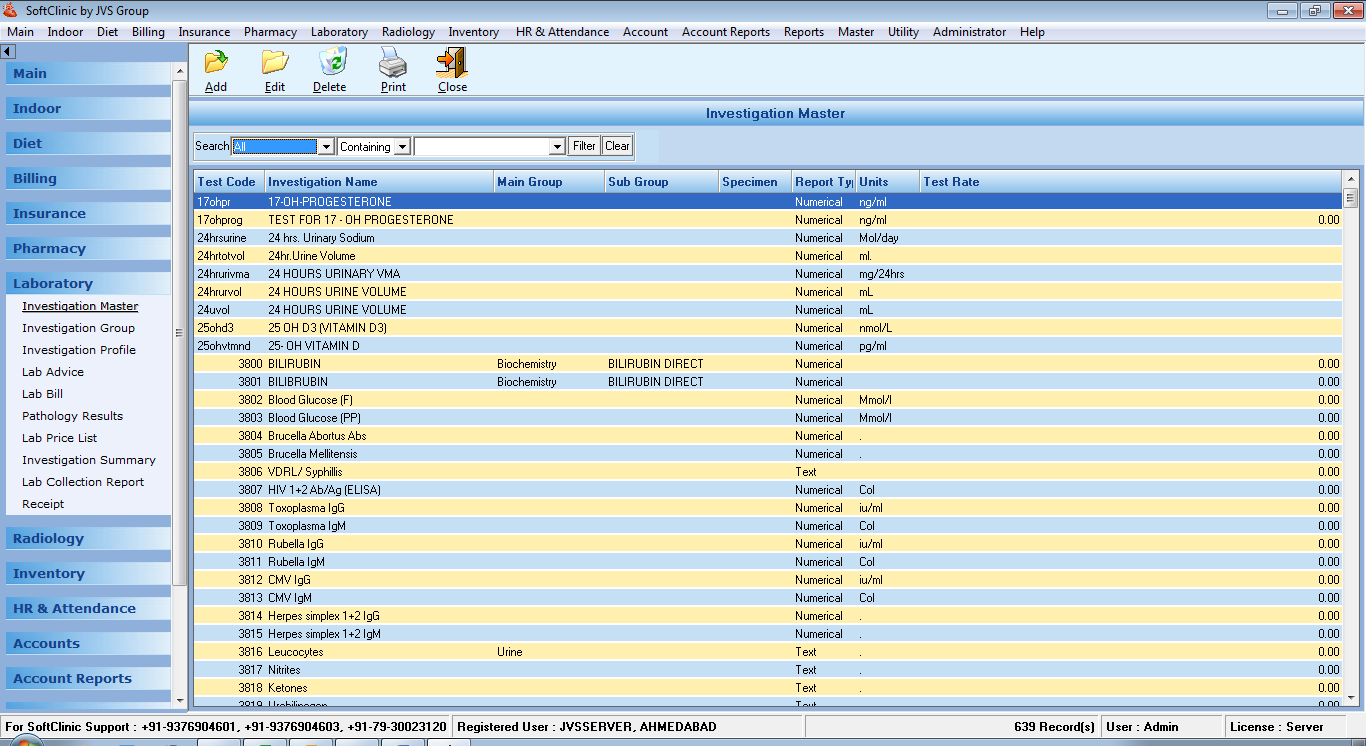The image size is (1366, 746).
Task: Open the Containing condition dropdown
Action: point(404,145)
